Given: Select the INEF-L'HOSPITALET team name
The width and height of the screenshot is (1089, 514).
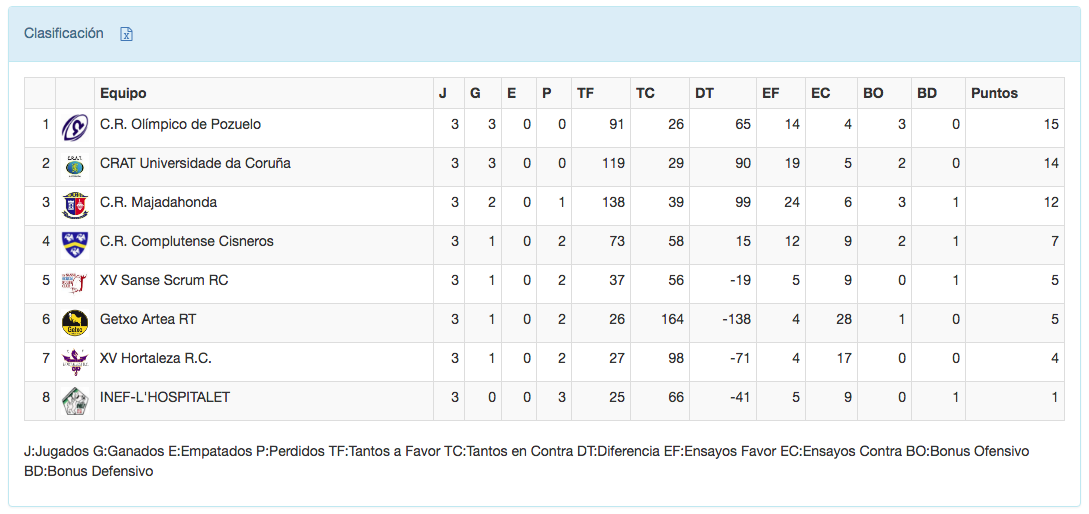Looking at the screenshot, I should point(165,398).
